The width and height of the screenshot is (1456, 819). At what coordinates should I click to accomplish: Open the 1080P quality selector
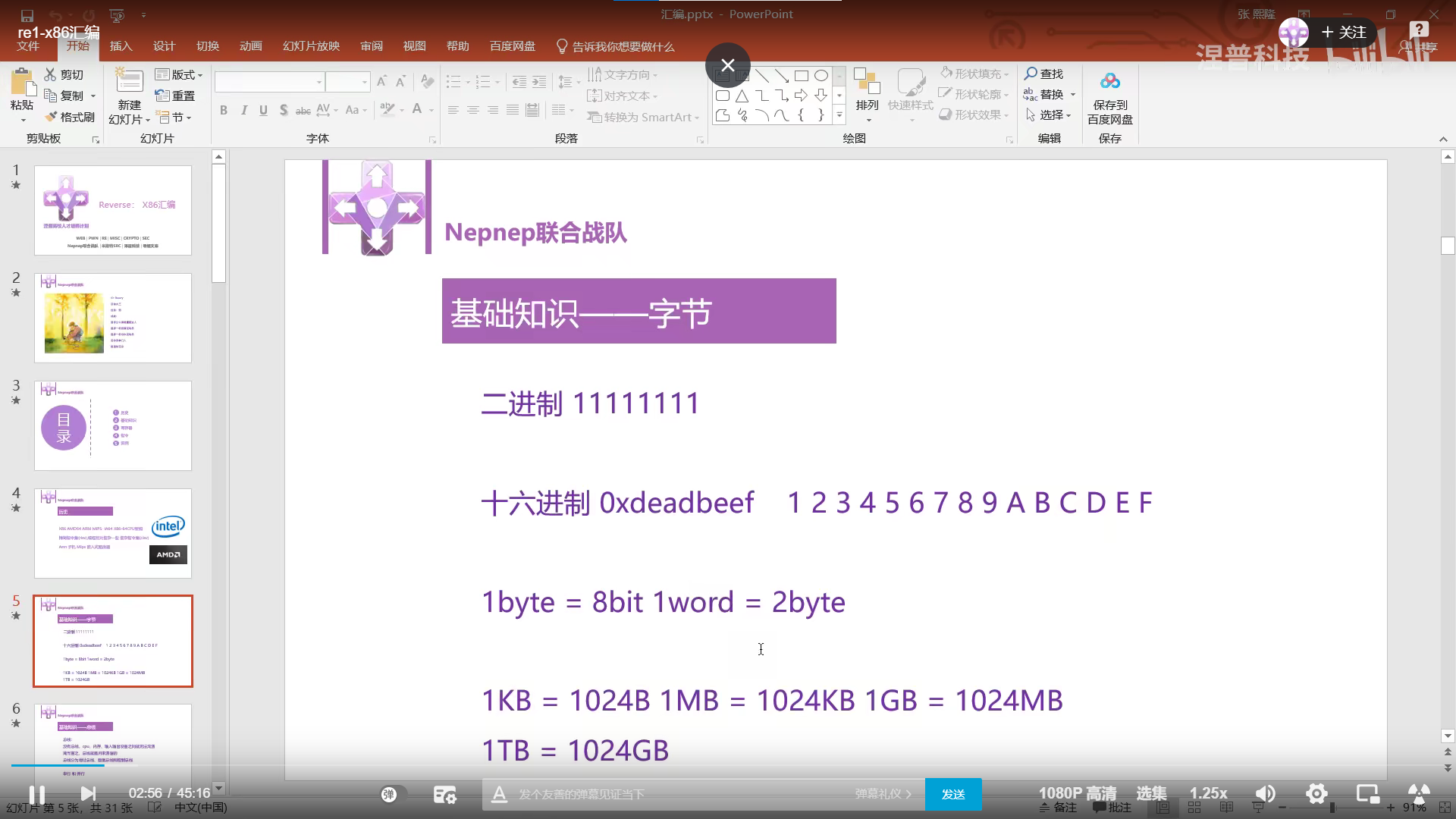tap(1077, 793)
